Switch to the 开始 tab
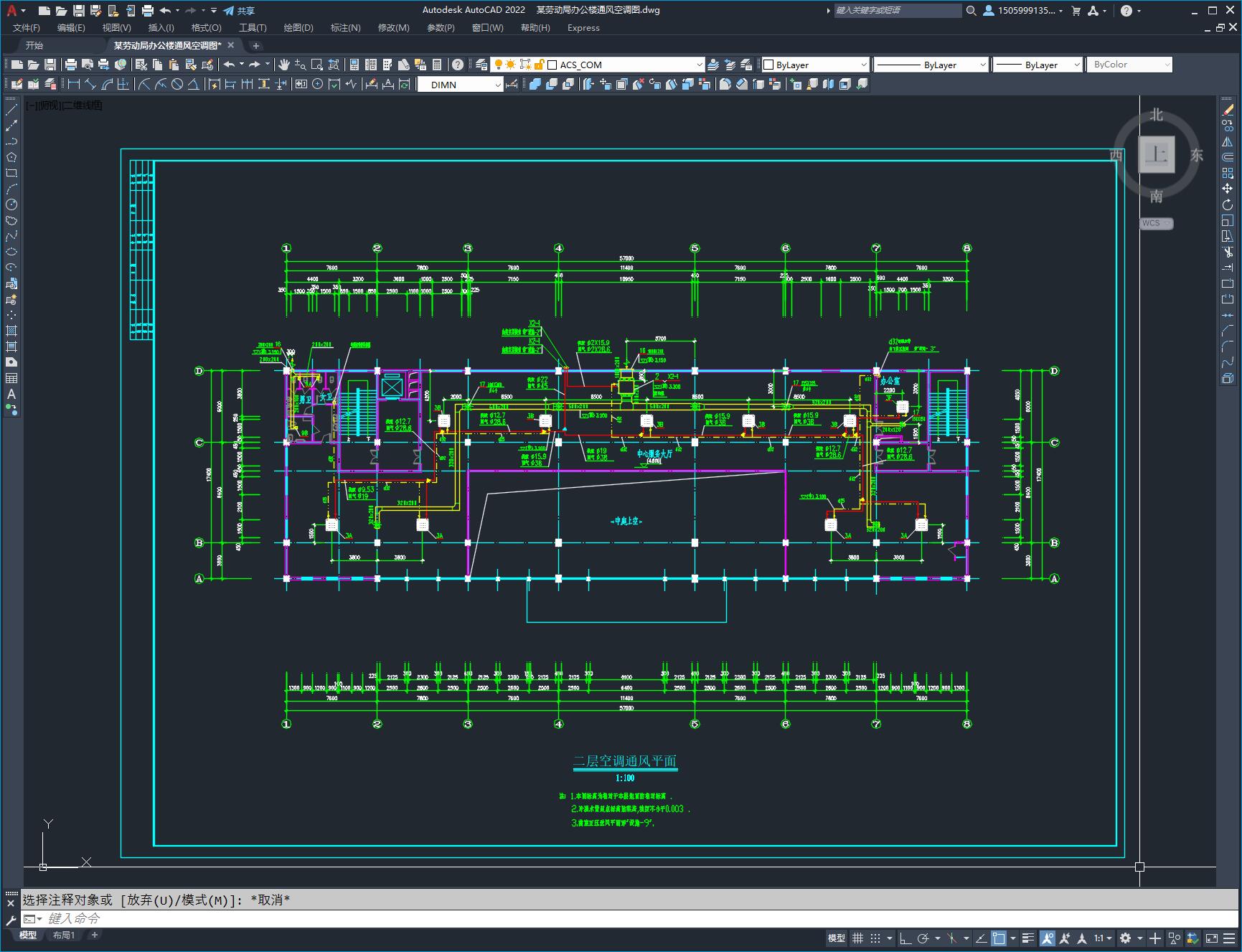 (x=34, y=45)
